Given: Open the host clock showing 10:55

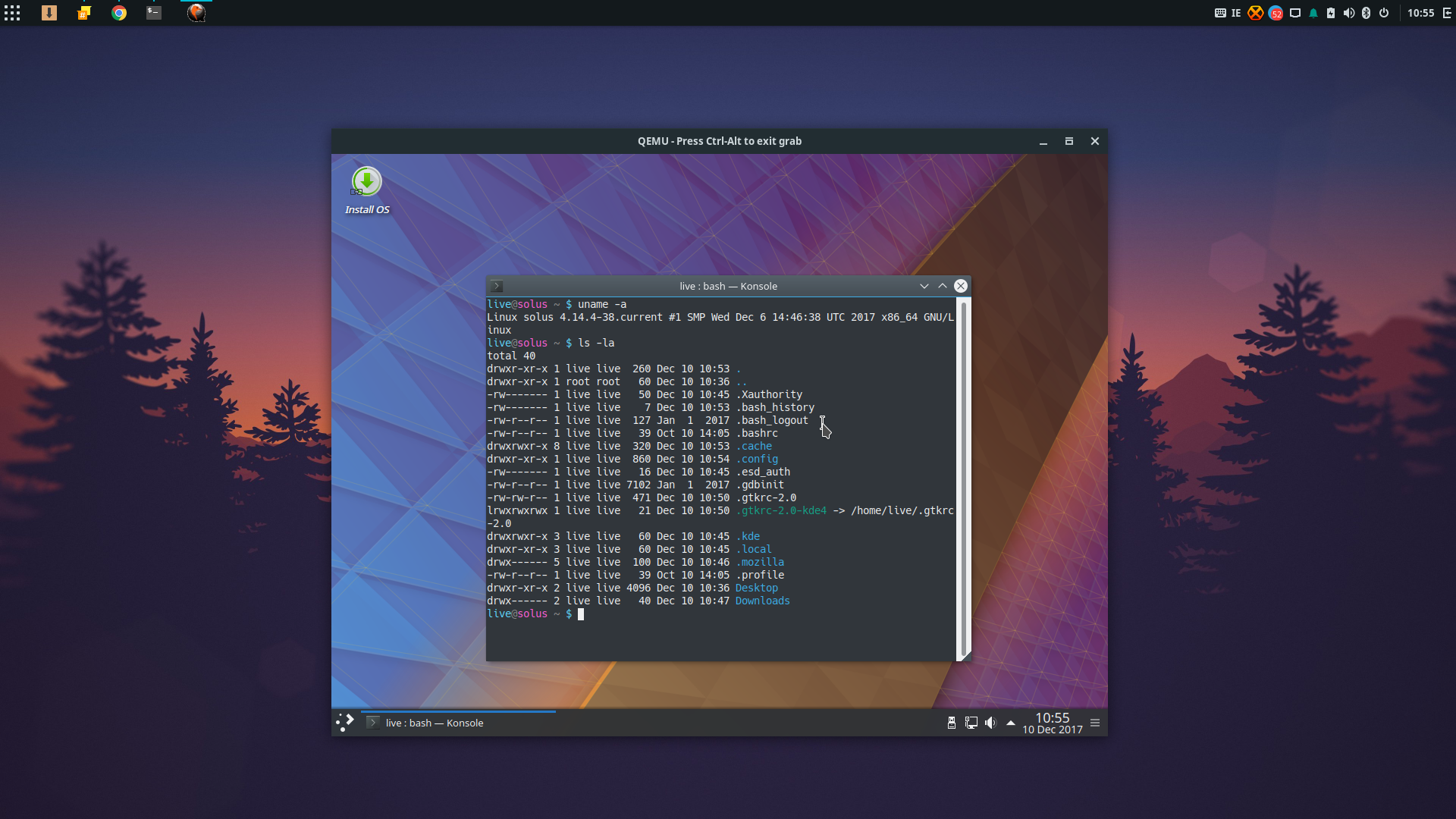Looking at the screenshot, I should pos(1421,13).
